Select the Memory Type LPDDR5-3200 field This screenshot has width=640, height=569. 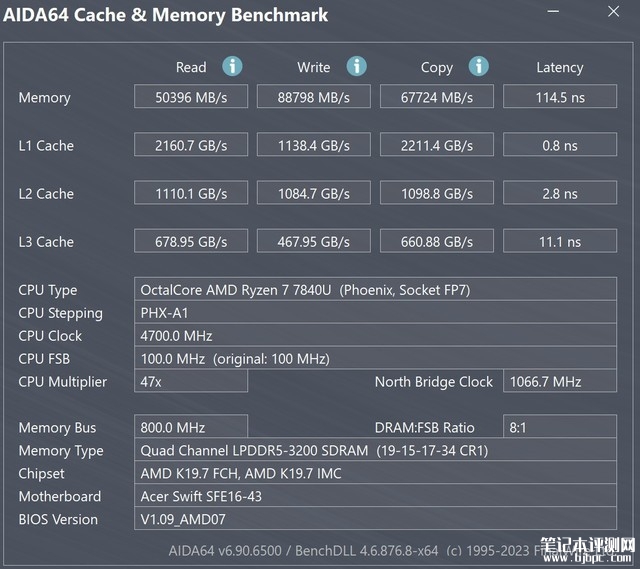376,450
